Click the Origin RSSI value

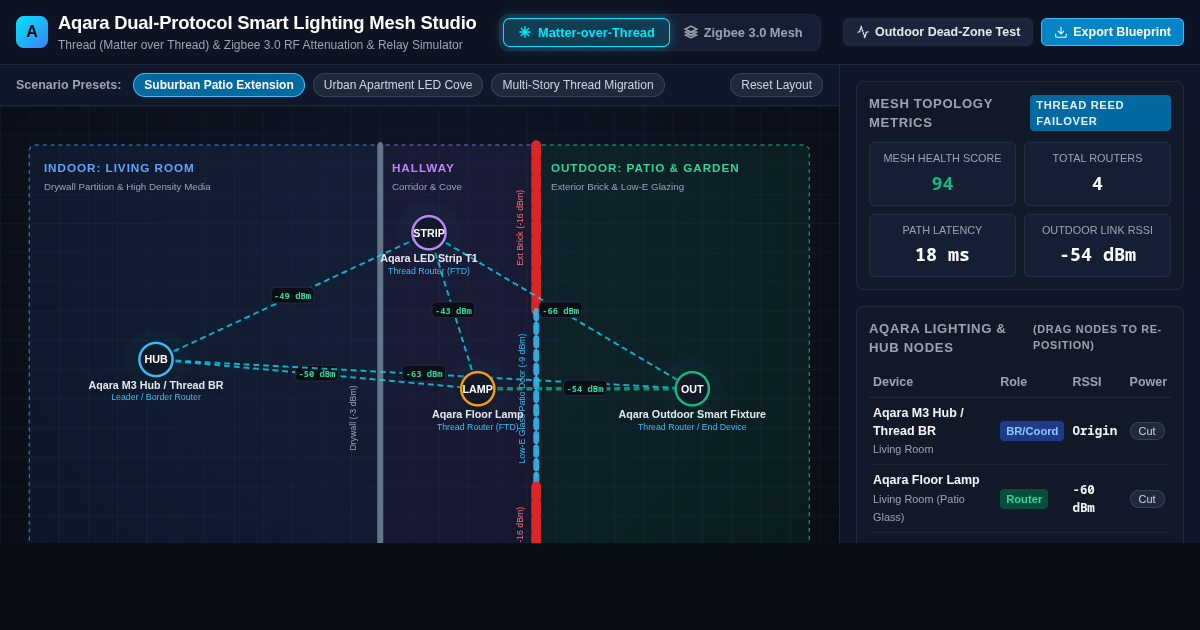point(1095,431)
